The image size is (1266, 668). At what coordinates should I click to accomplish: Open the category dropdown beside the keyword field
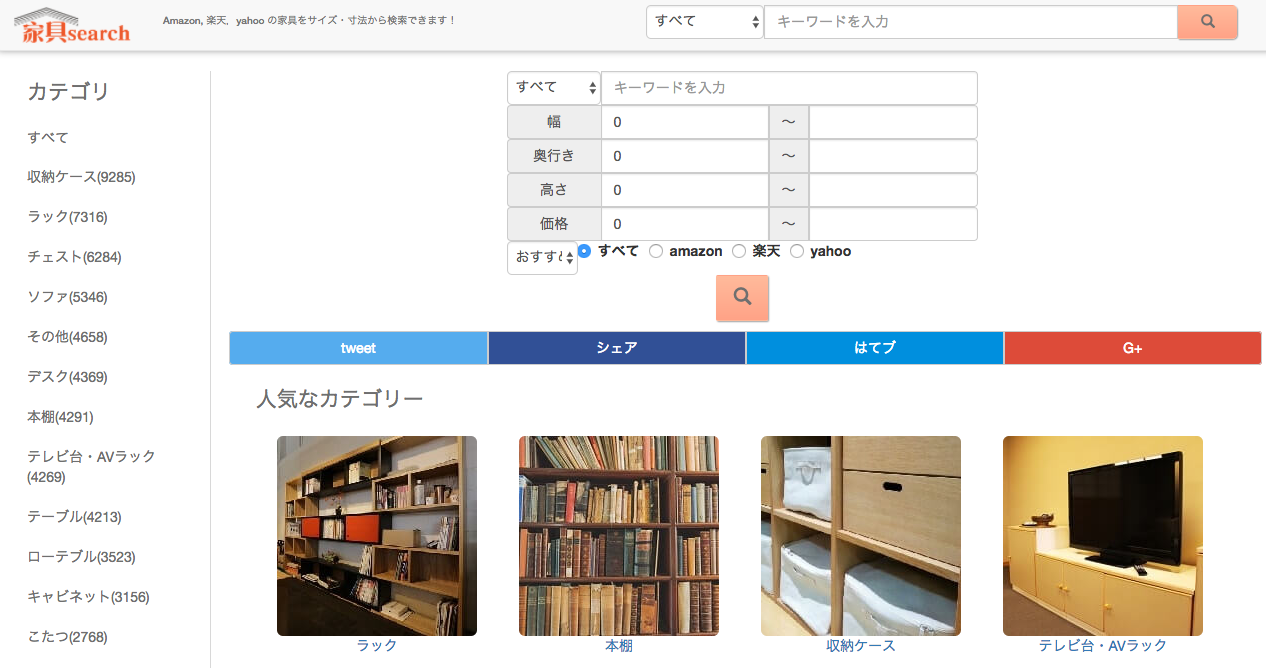[553, 88]
